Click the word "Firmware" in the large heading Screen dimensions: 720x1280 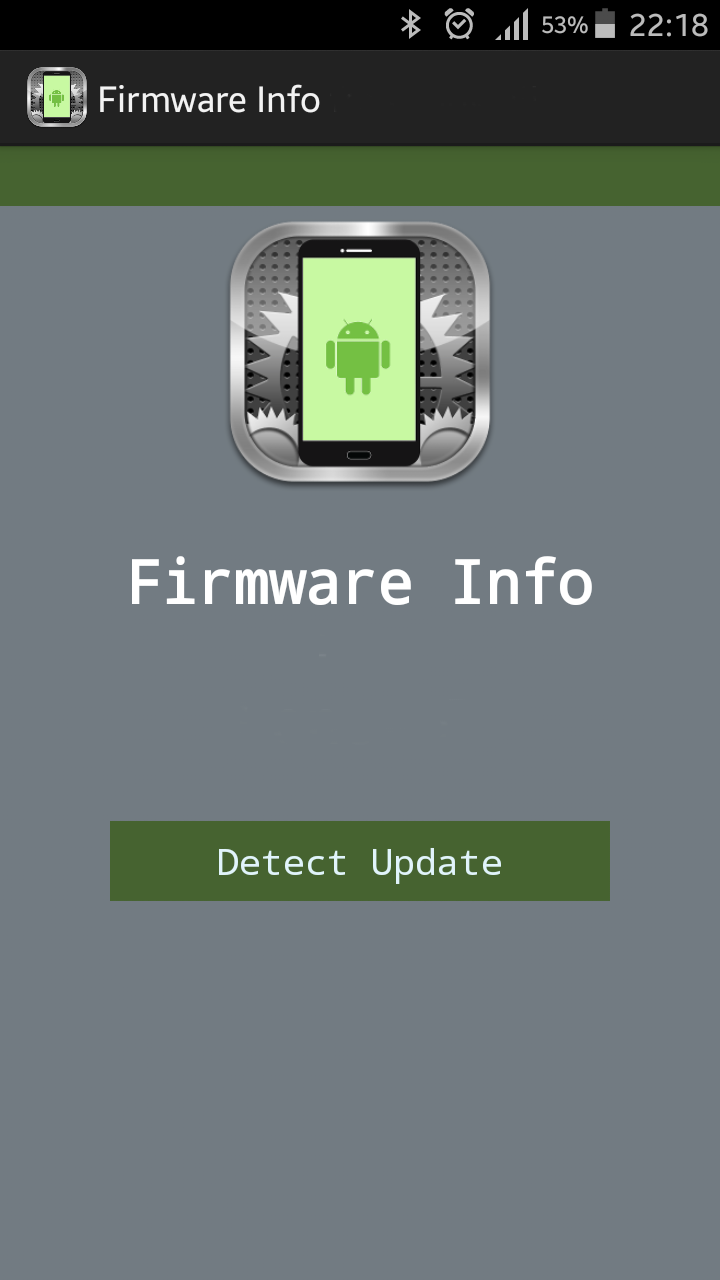pos(270,582)
